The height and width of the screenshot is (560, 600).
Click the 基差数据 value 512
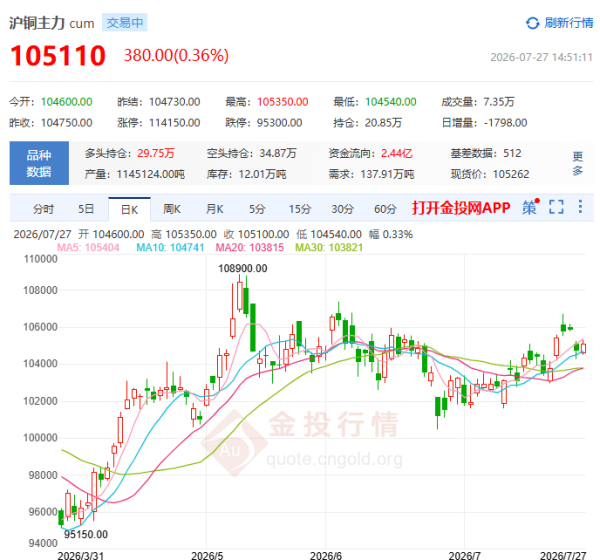click(x=512, y=153)
